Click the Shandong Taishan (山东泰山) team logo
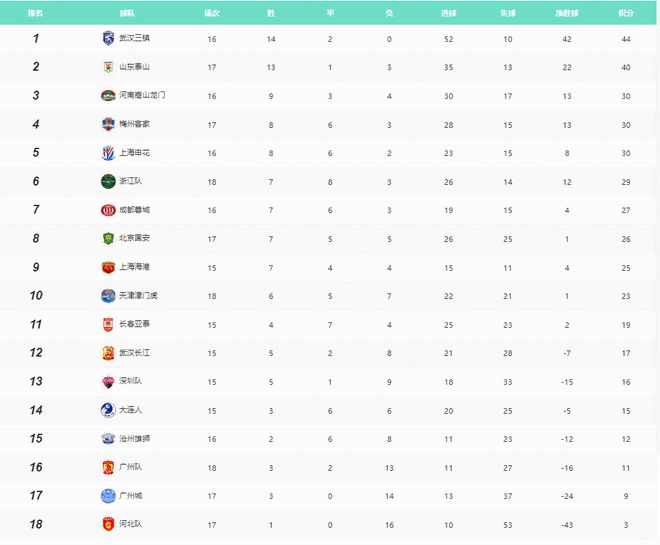 108,67
